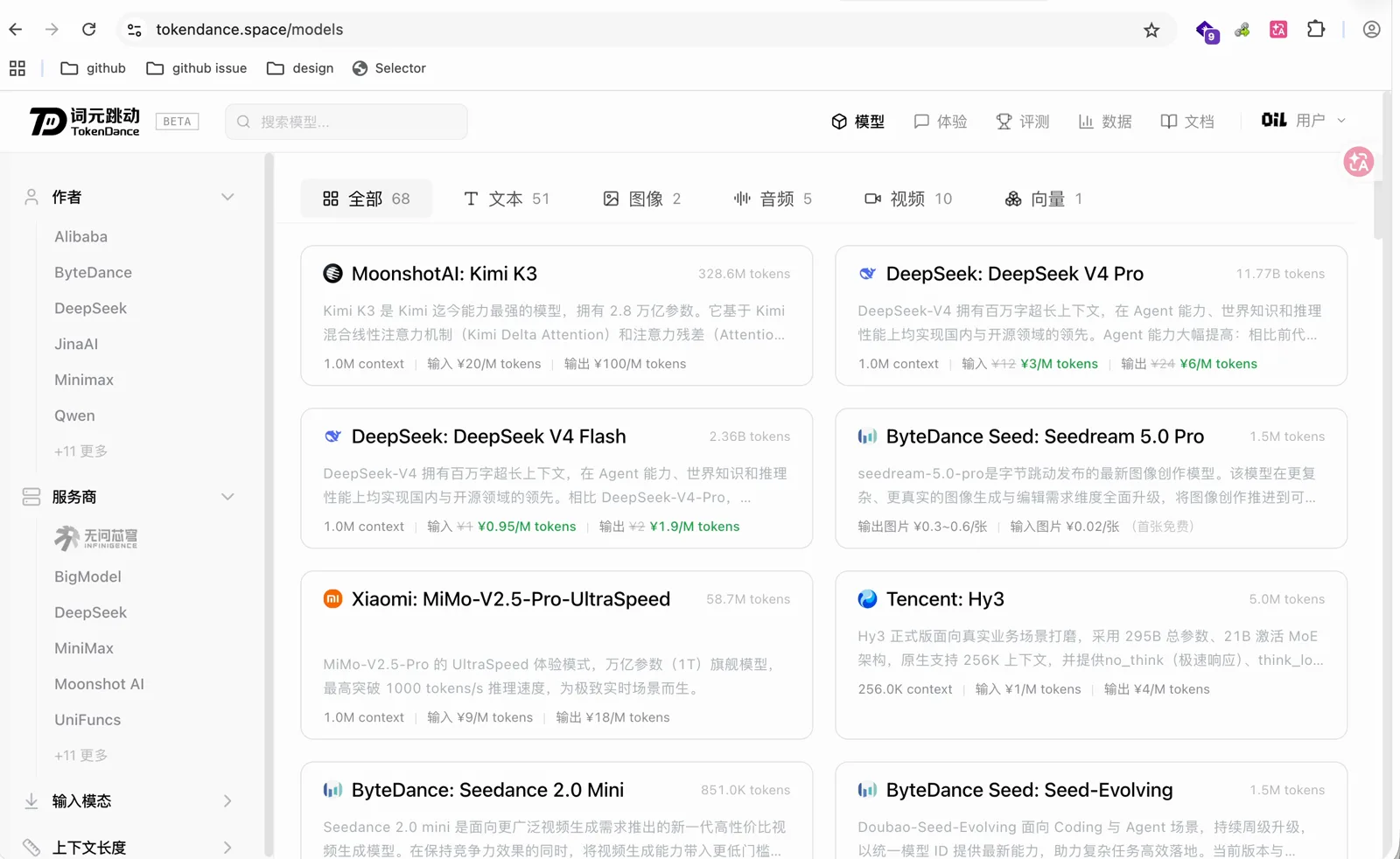Click the ByteDance icon on Seedream 5.0 Pro
The image size is (1400, 859).
[867, 436]
